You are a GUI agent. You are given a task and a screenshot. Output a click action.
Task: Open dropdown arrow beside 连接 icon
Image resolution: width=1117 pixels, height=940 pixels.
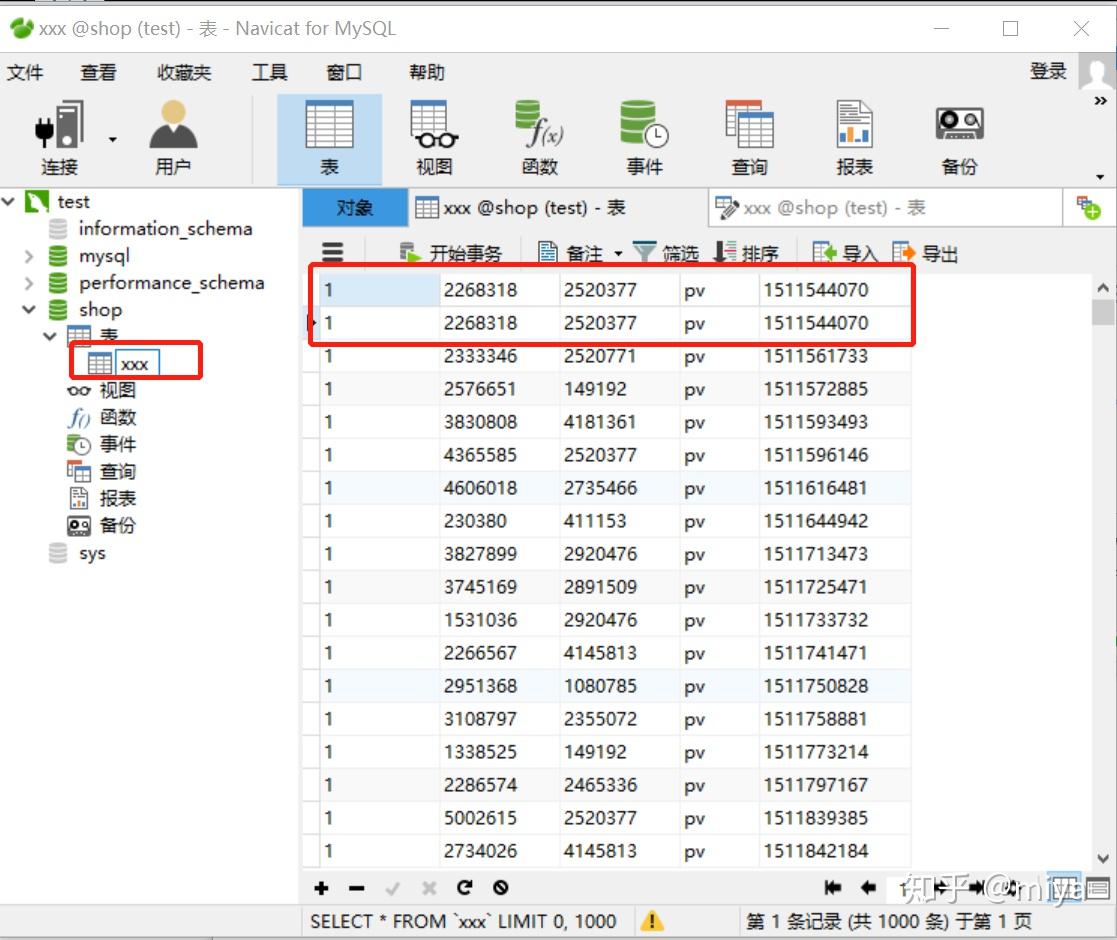point(113,140)
